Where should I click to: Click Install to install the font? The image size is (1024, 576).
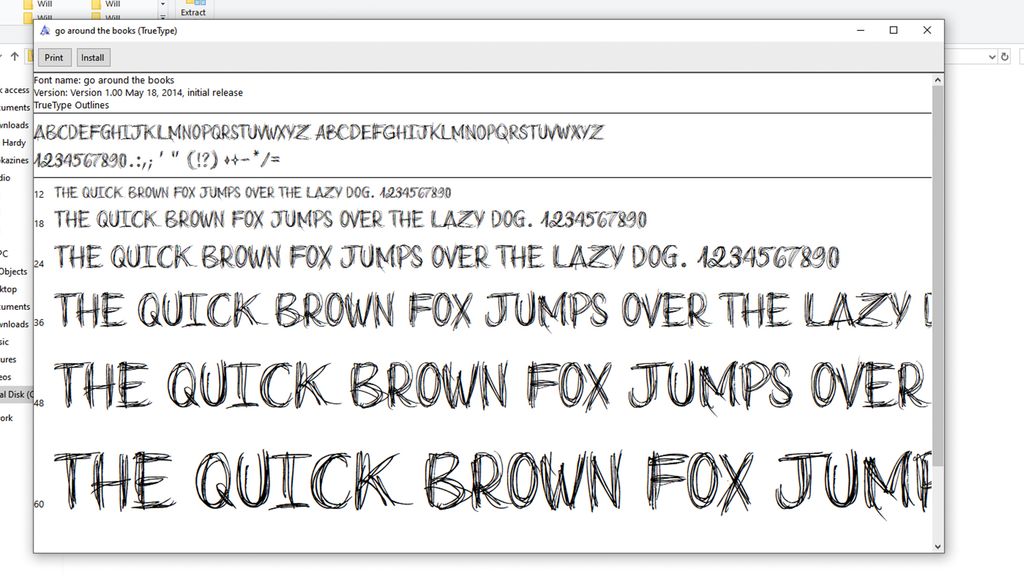[x=92, y=57]
